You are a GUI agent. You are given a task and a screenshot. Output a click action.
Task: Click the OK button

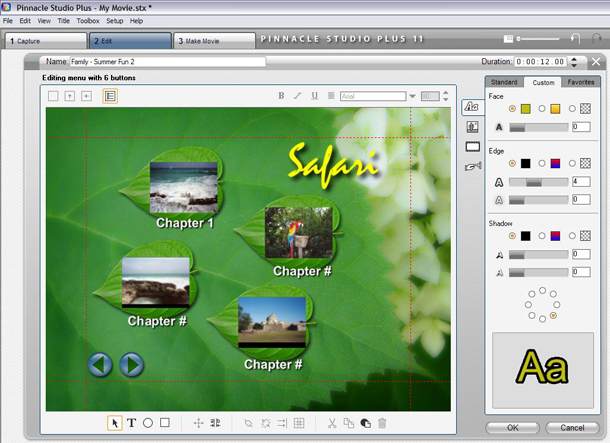coord(513,428)
